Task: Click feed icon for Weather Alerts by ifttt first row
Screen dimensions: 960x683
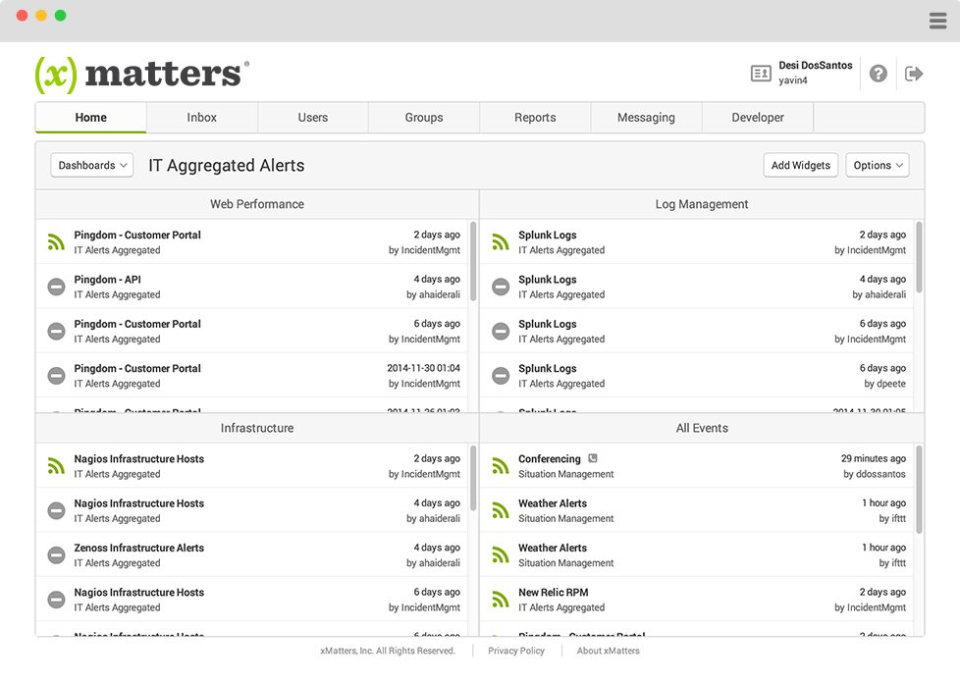Action: pyautogui.click(x=500, y=510)
